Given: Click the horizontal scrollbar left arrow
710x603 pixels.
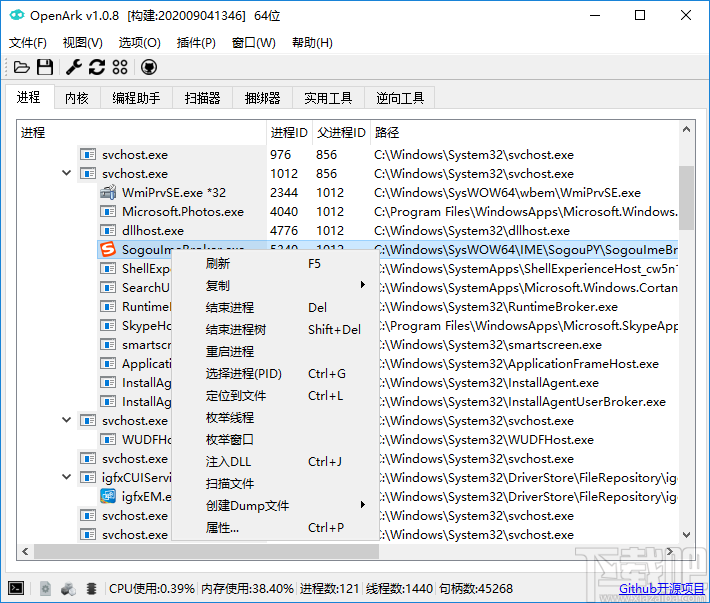Looking at the screenshot, I should 25,551.
